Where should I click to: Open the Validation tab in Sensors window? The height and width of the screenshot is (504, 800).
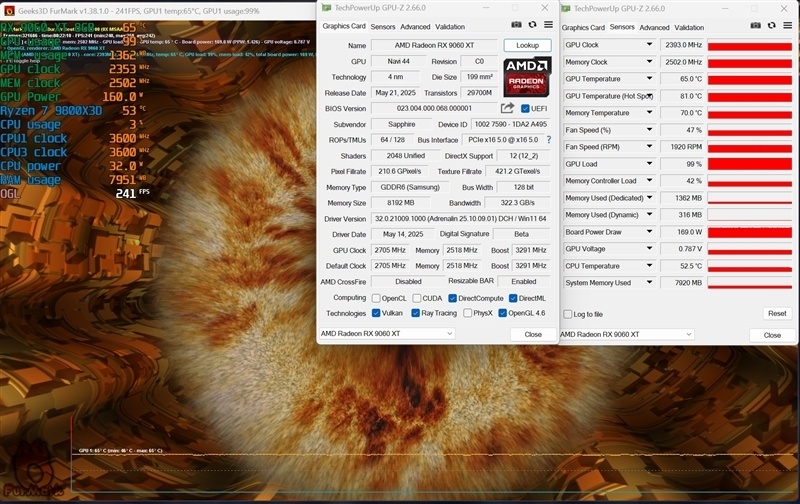pos(689,28)
